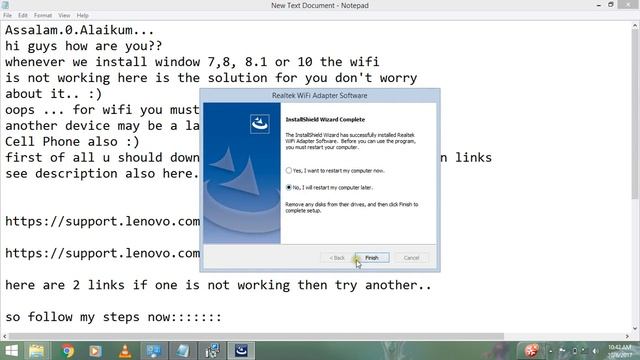Screen dimensions: 640x360
Task: Select 'Yes, I want to restart my computer now'
Action: pos(335,171)
